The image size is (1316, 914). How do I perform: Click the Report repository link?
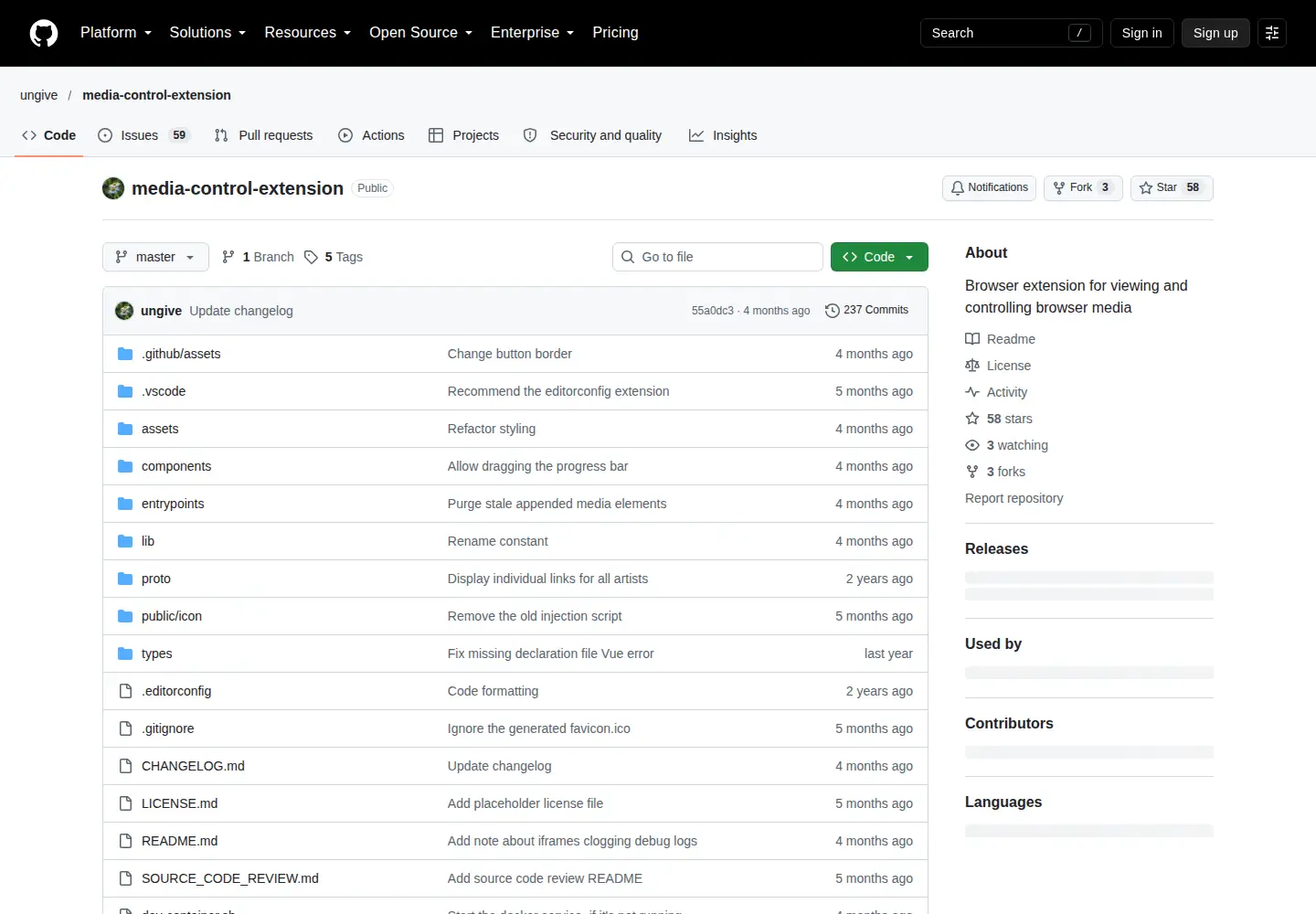[1014, 498]
